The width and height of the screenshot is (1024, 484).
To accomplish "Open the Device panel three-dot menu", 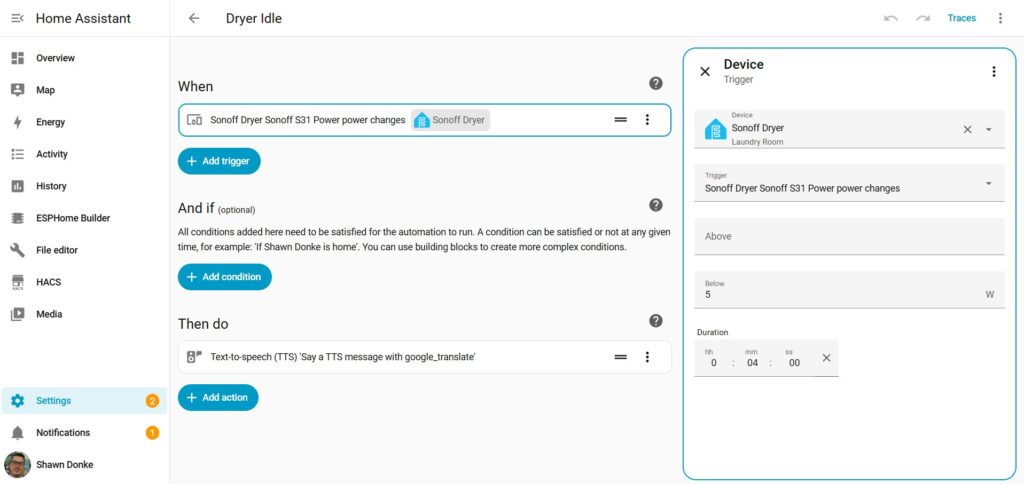I will (x=993, y=72).
